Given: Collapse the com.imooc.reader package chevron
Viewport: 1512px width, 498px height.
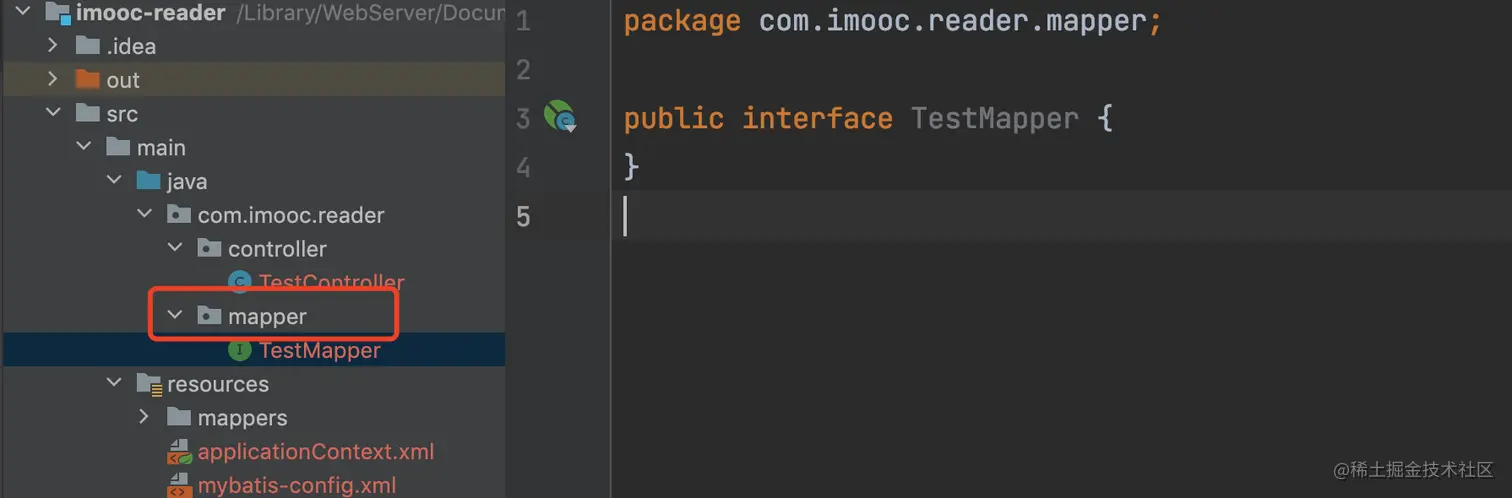Looking at the screenshot, I should [145, 215].
